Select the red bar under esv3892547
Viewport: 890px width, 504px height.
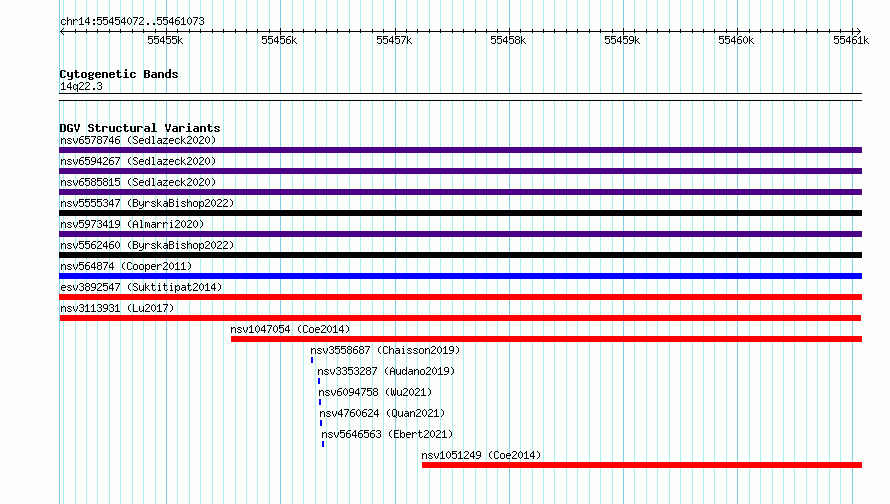[460, 297]
